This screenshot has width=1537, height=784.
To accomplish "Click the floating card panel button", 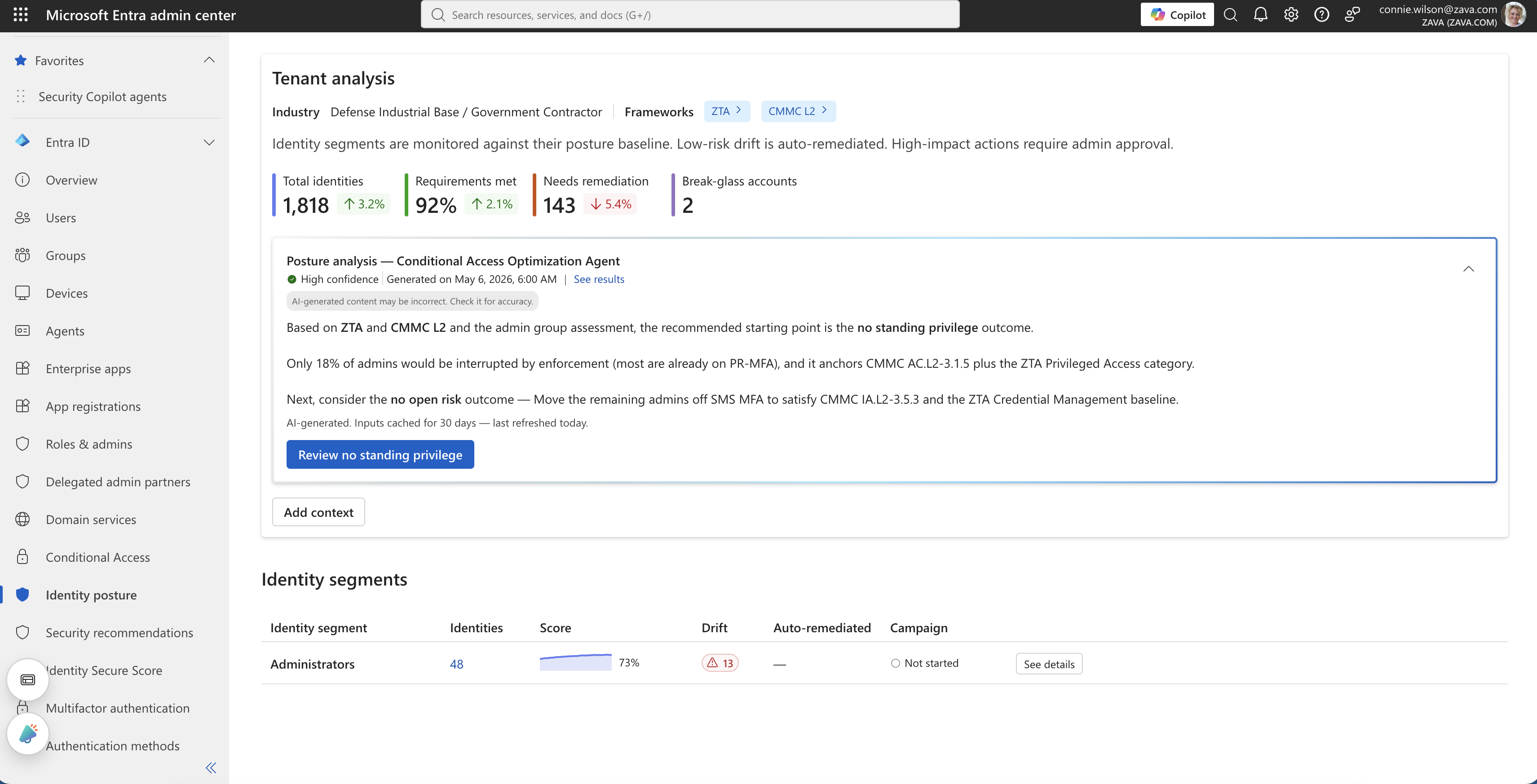I will click(27, 679).
